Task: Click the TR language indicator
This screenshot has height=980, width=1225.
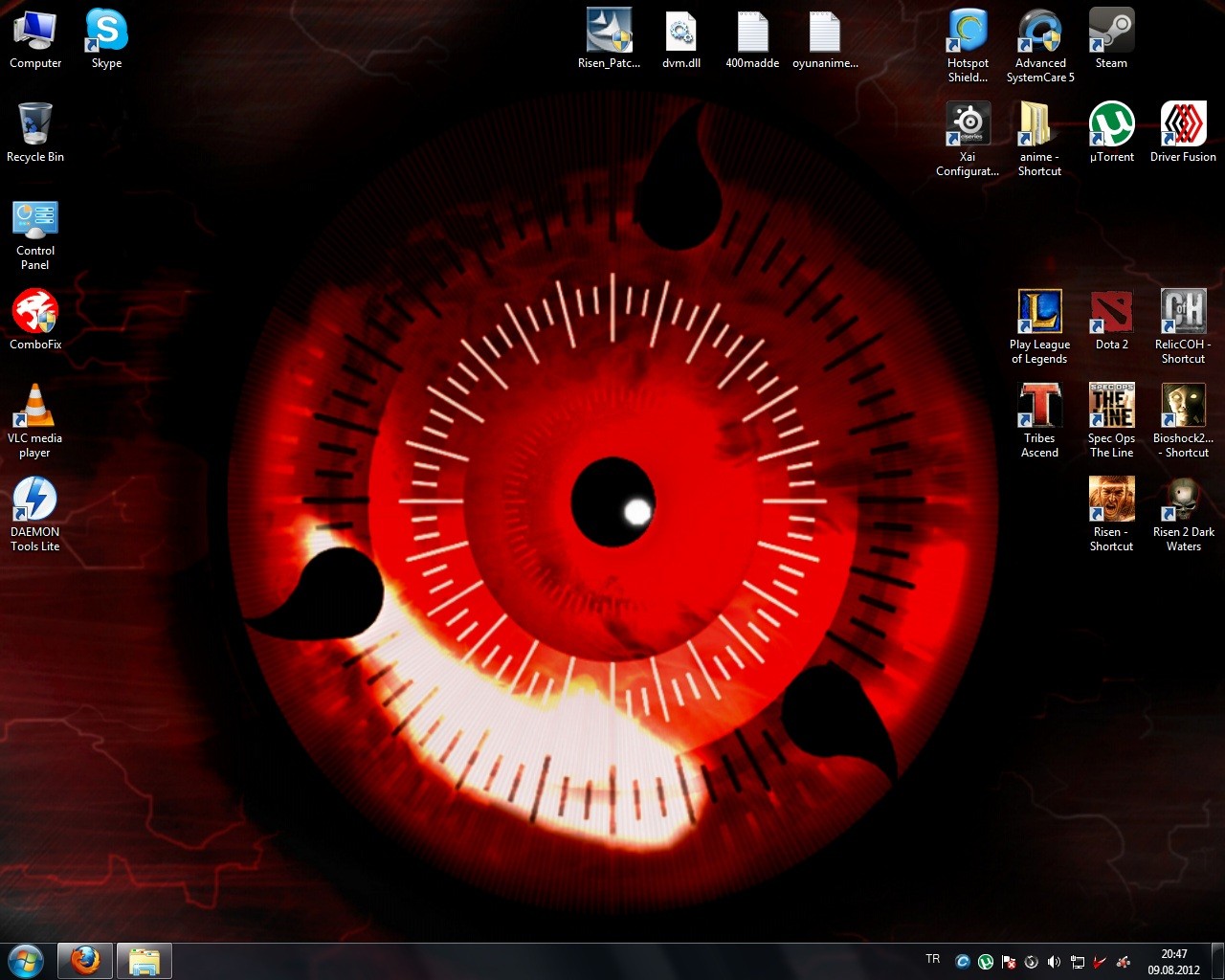Action: click(933, 959)
